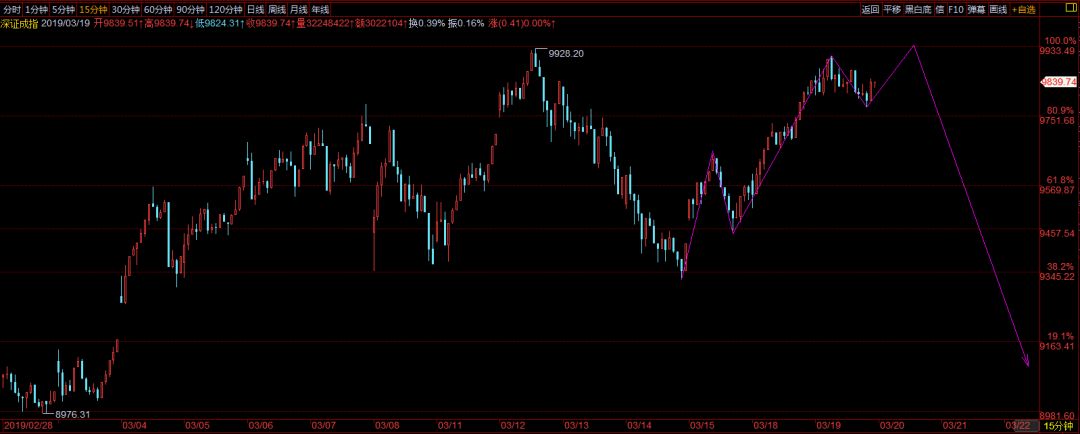
Task: Click the 61.8% Fibonacci level label
Action: point(1062,180)
